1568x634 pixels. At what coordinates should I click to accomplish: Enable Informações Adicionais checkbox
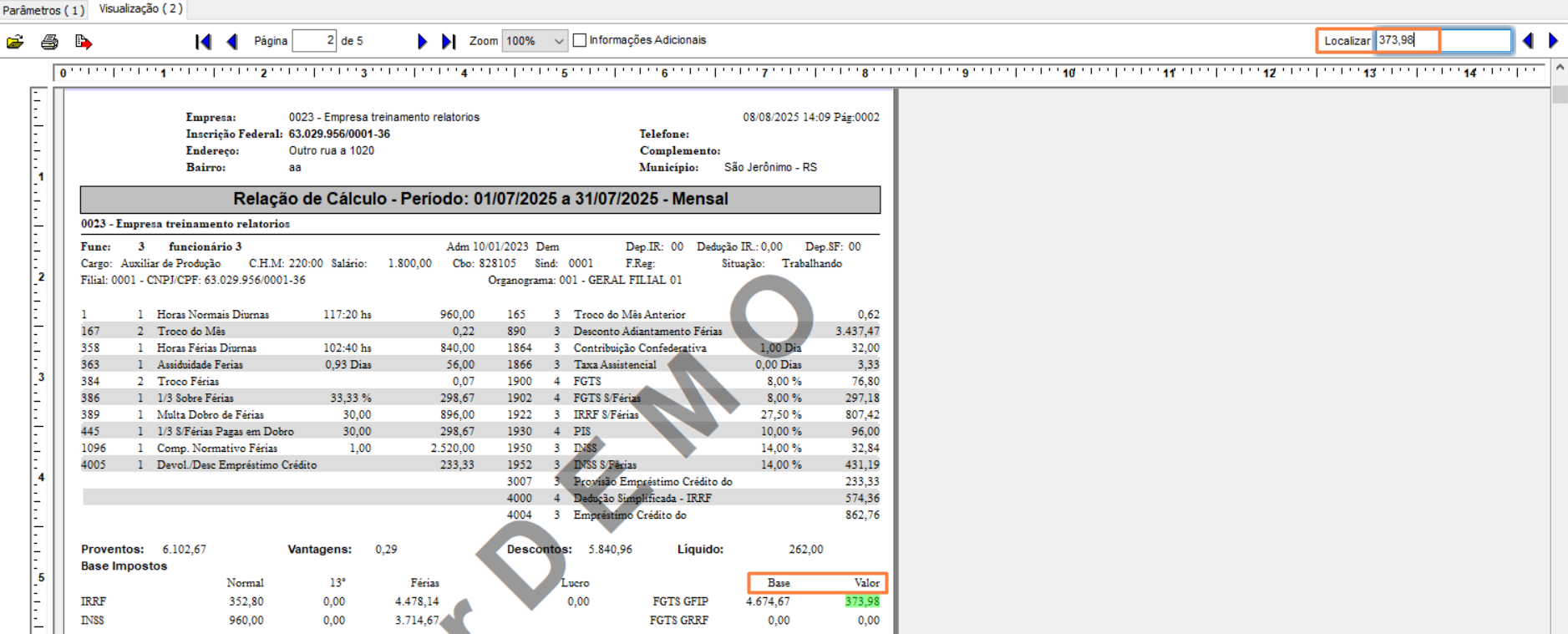580,40
